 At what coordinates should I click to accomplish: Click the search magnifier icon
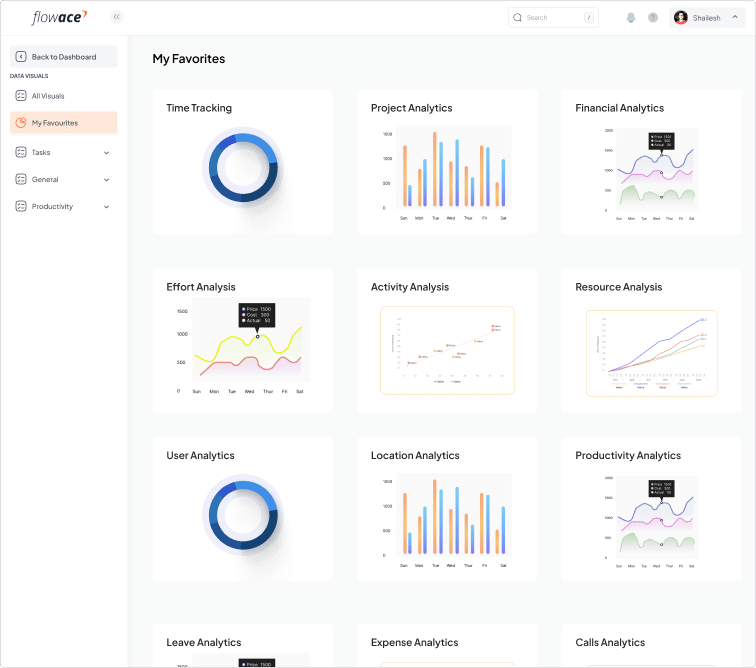tap(517, 18)
